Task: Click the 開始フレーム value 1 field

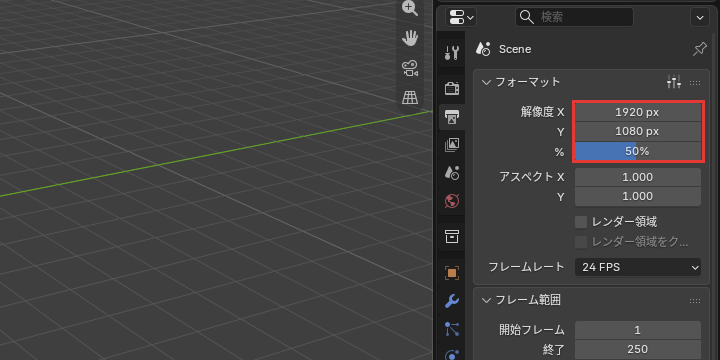Action: tap(638, 330)
